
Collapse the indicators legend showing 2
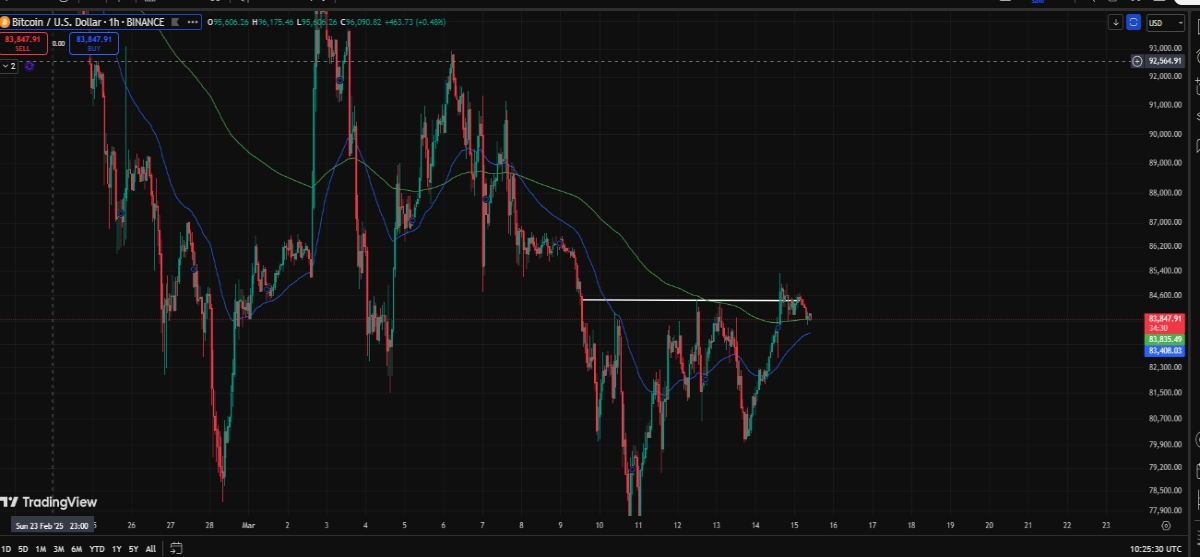[x=10, y=65]
